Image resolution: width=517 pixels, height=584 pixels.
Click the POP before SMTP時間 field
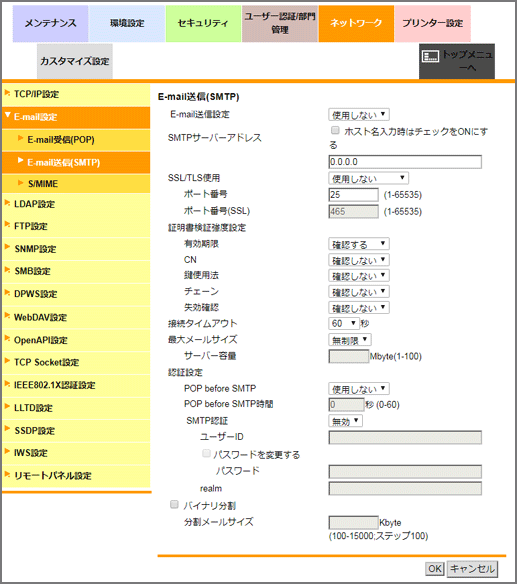(346, 405)
